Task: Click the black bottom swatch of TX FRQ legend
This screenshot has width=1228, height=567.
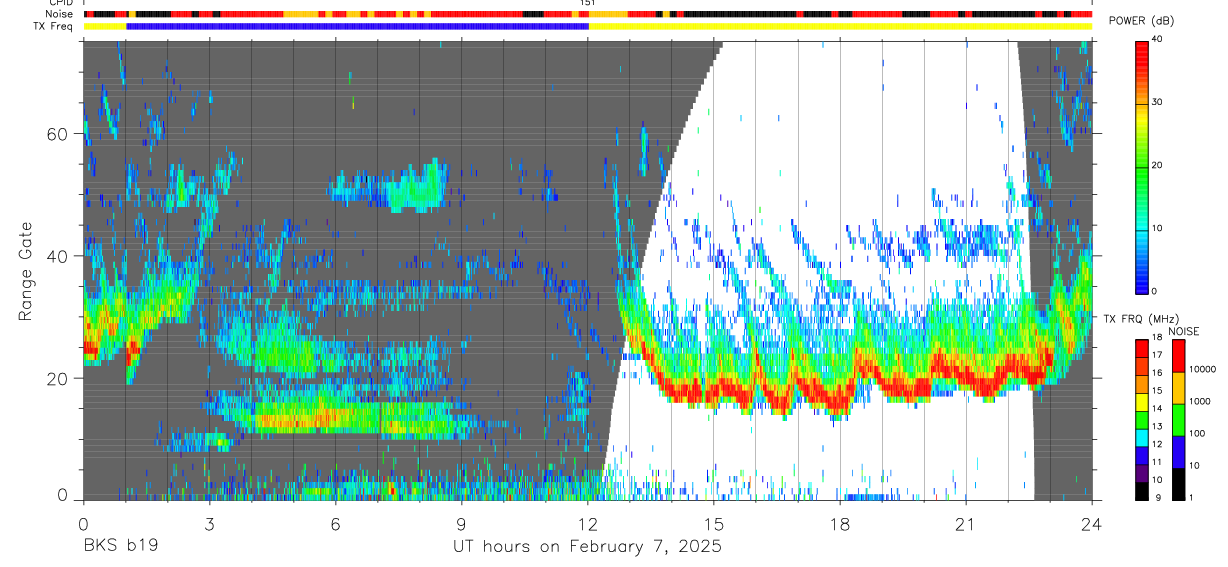Action: pyautogui.click(x=1141, y=491)
